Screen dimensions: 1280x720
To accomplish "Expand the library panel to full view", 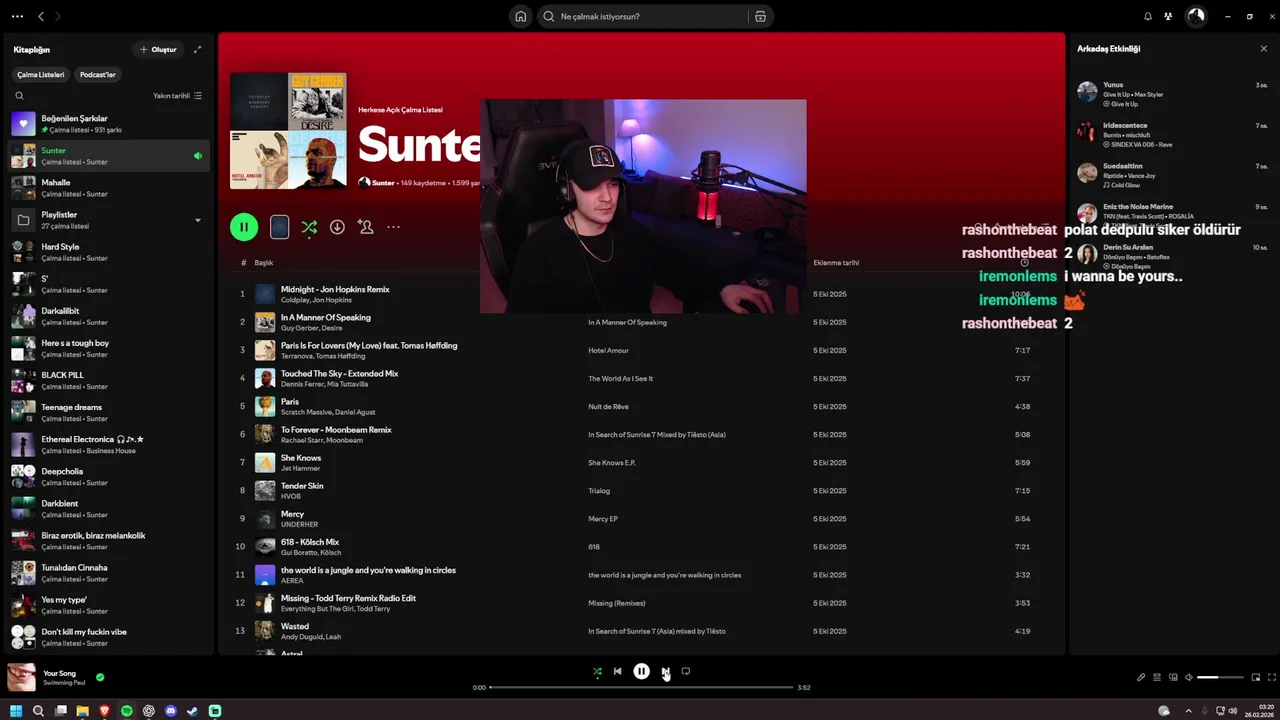I will tap(197, 49).
